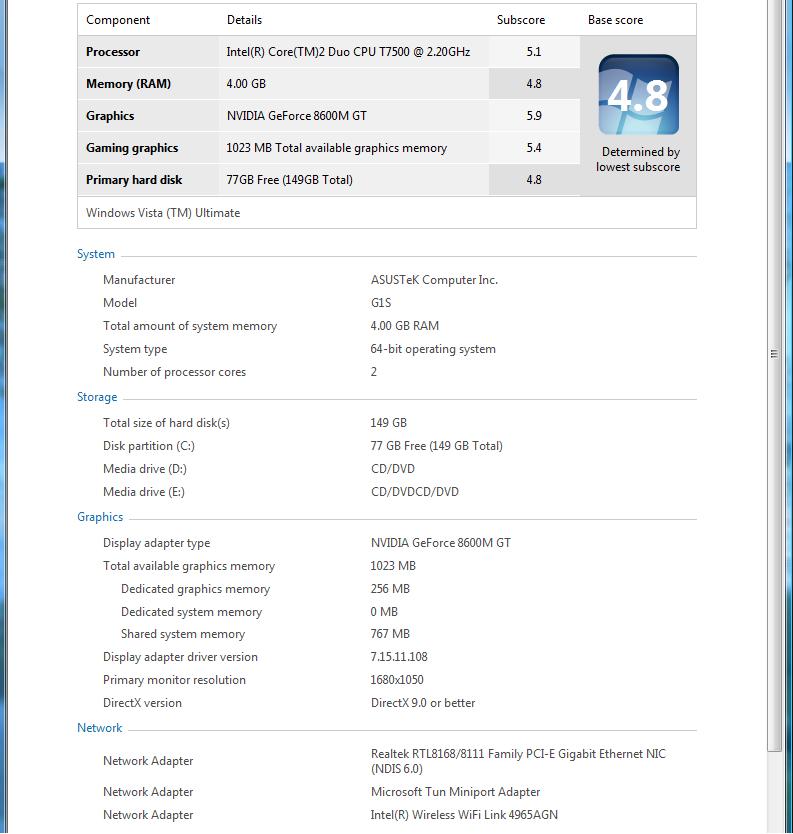
Task: Click '77GB Free (149GB Total)' detail
Action: point(289,180)
